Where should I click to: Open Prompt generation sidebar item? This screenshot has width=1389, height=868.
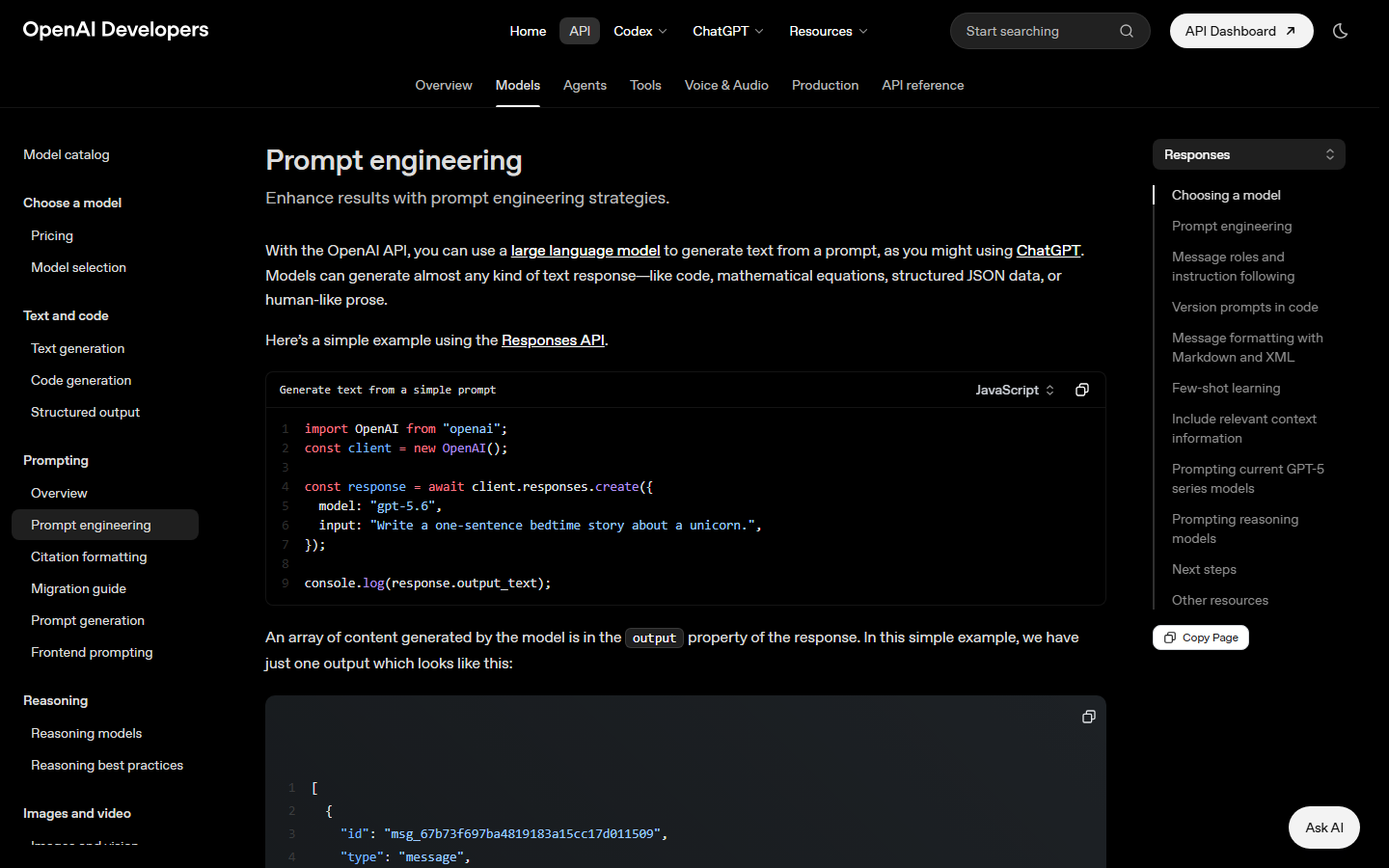click(x=88, y=620)
